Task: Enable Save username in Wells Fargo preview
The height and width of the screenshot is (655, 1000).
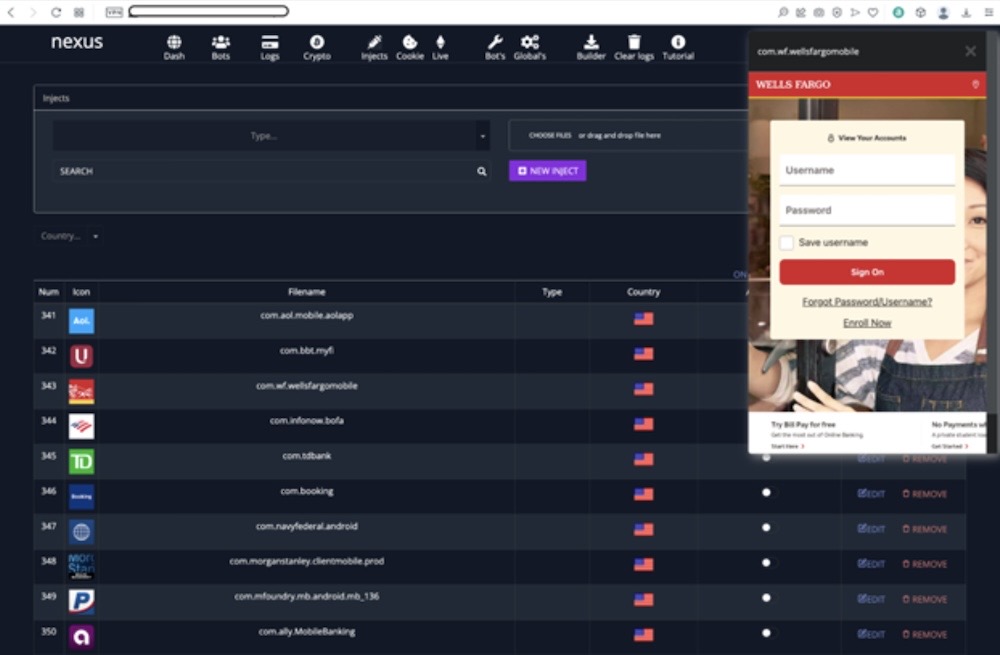Action: 786,242
